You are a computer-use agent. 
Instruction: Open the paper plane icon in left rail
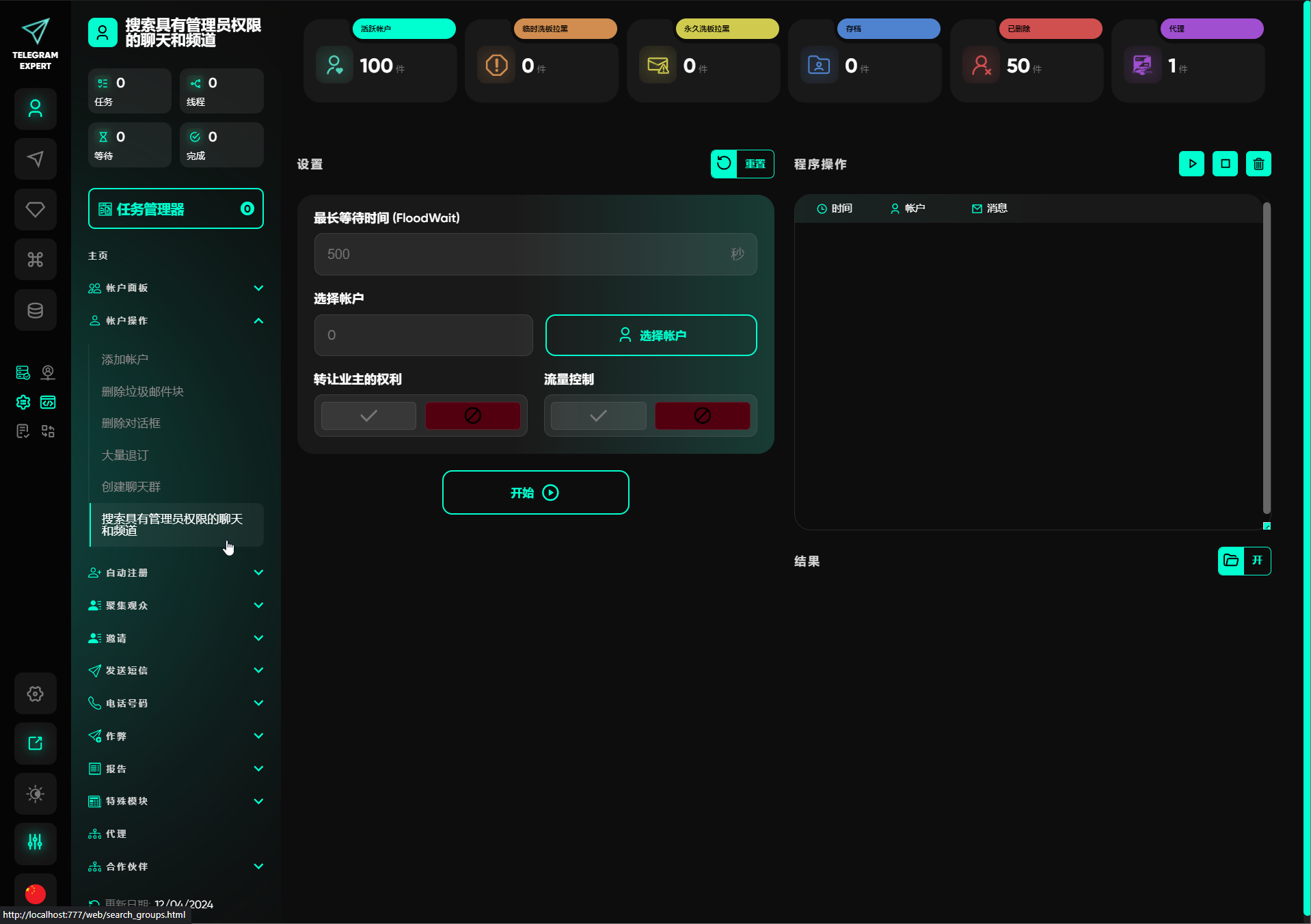[36, 159]
